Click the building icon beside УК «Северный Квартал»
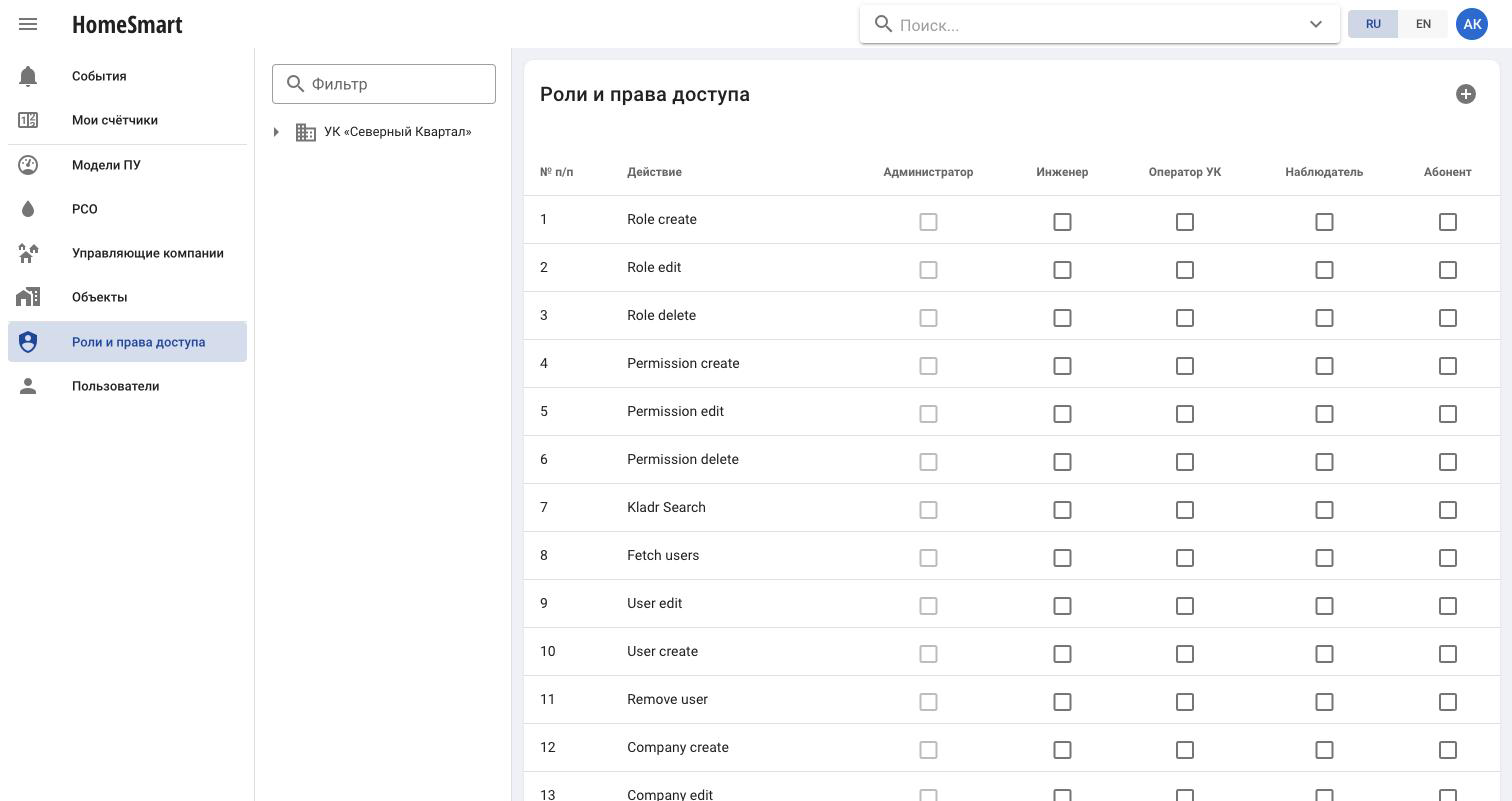1512x801 pixels. click(306, 132)
